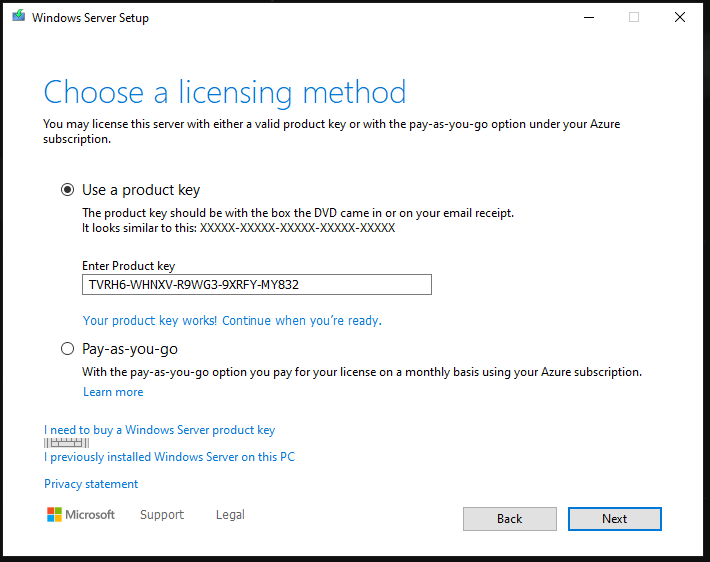Viewport: 710px width, 562px height.
Task: Minimize the Windows Server Setup window
Action: [589, 17]
